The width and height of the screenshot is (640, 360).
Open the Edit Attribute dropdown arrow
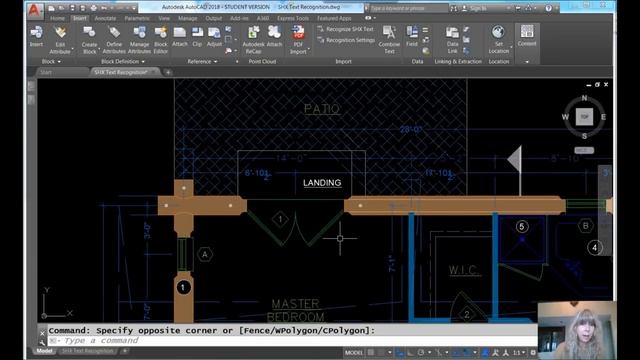73,50
